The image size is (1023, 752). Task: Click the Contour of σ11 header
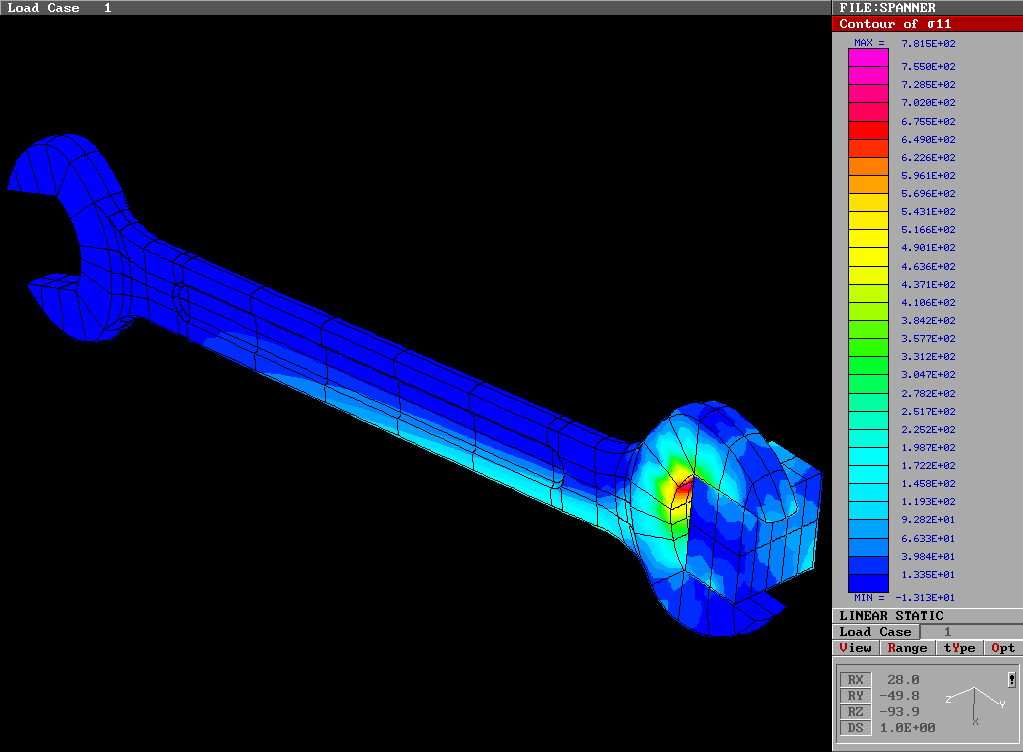click(x=927, y=24)
